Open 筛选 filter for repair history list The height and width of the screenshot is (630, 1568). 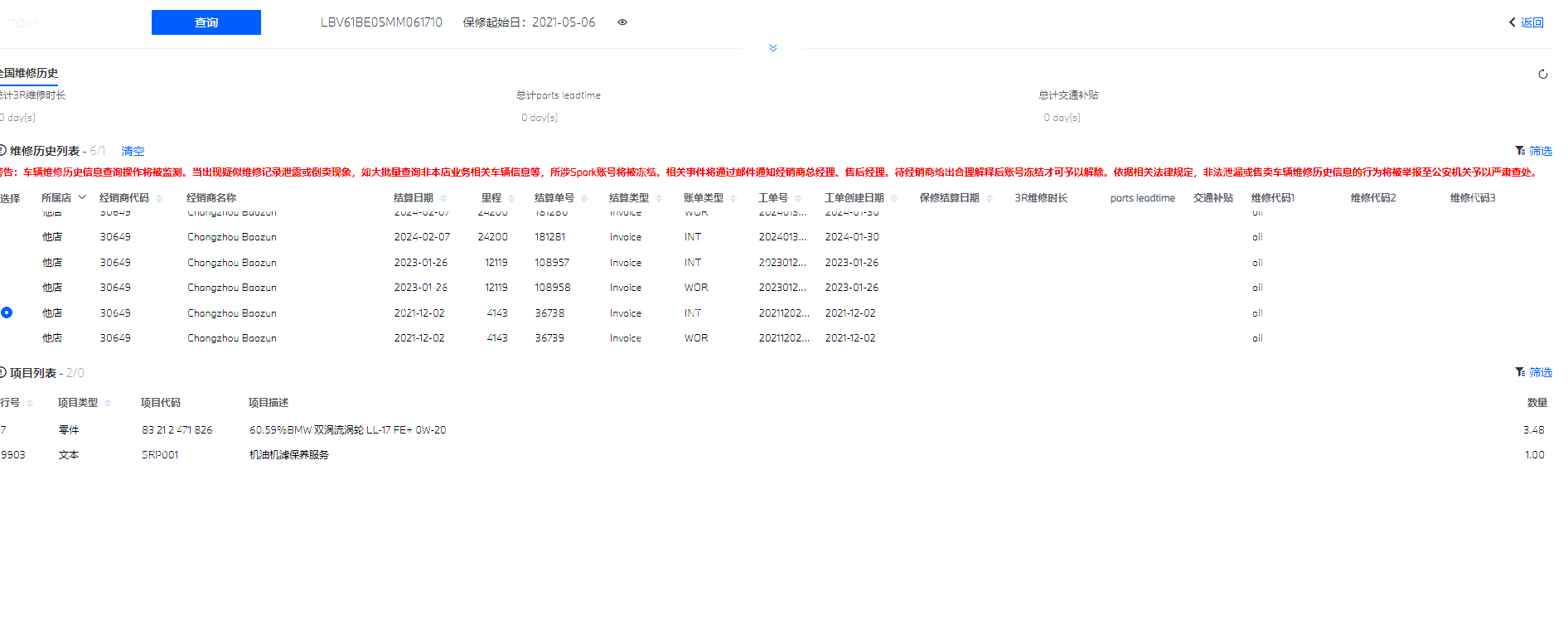coord(1534,151)
